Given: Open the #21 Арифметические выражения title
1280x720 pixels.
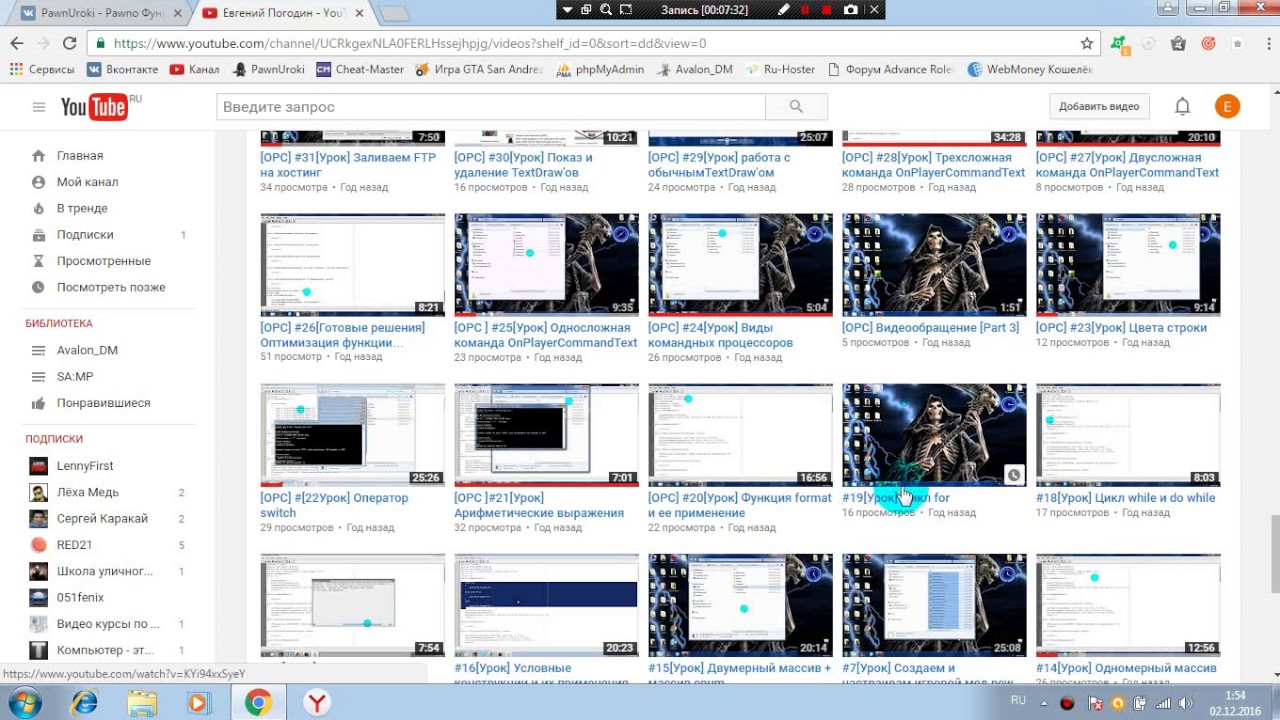Looking at the screenshot, I should [x=539, y=505].
